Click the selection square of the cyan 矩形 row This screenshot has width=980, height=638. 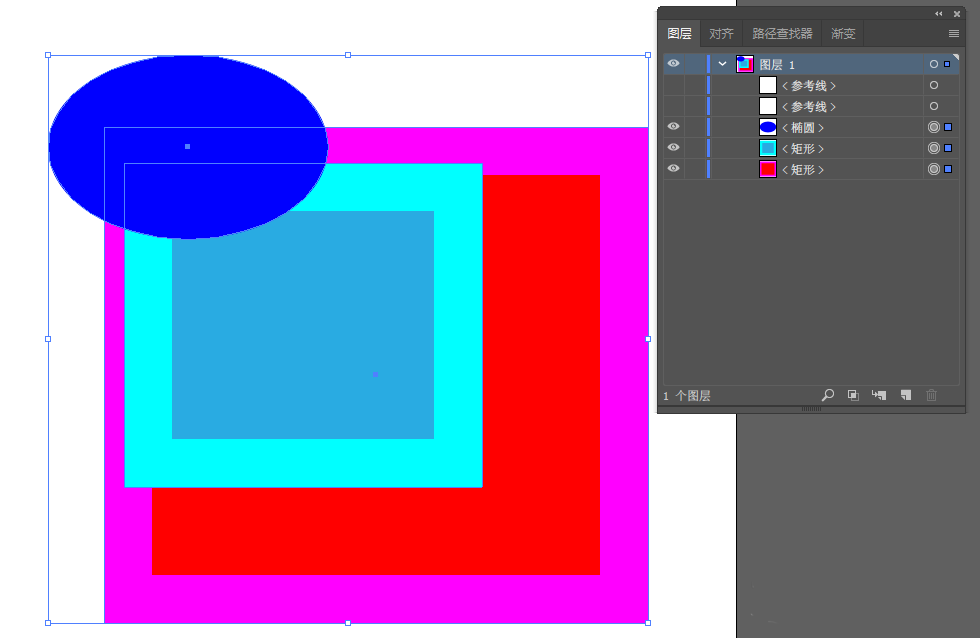[x=948, y=148]
